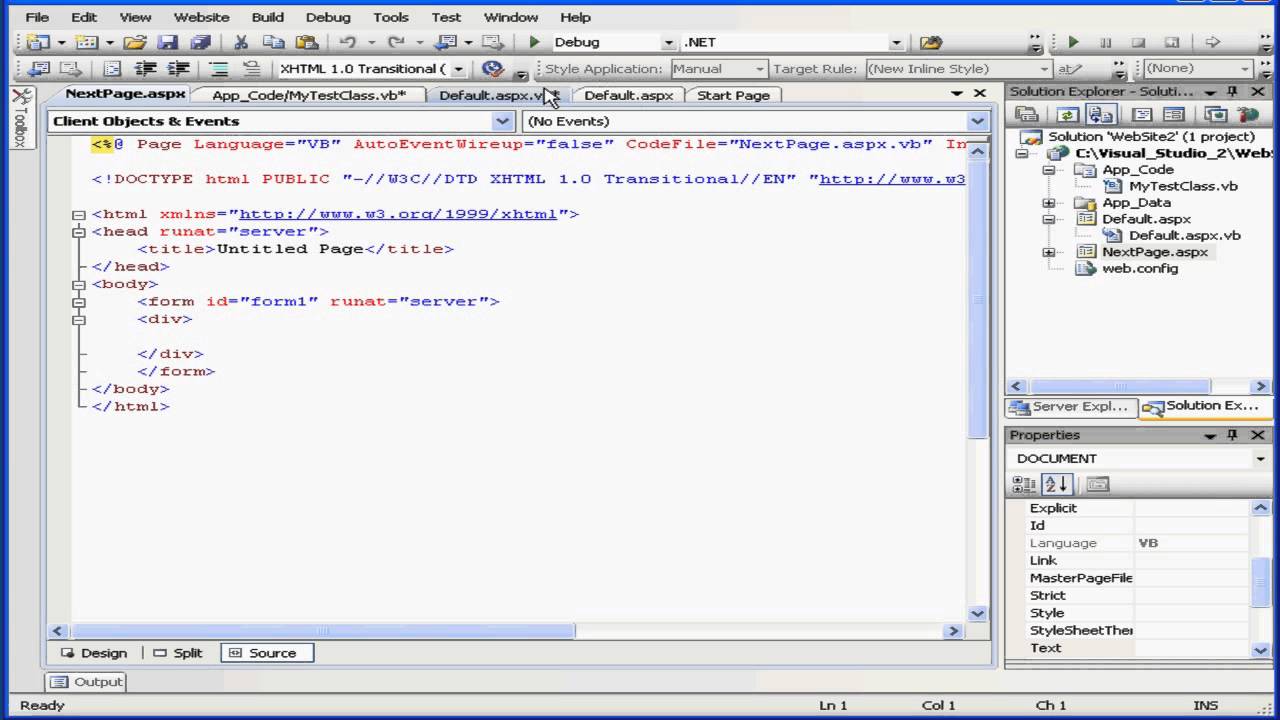Open the Build menu
The width and height of the screenshot is (1280, 720).
click(x=268, y=17)
